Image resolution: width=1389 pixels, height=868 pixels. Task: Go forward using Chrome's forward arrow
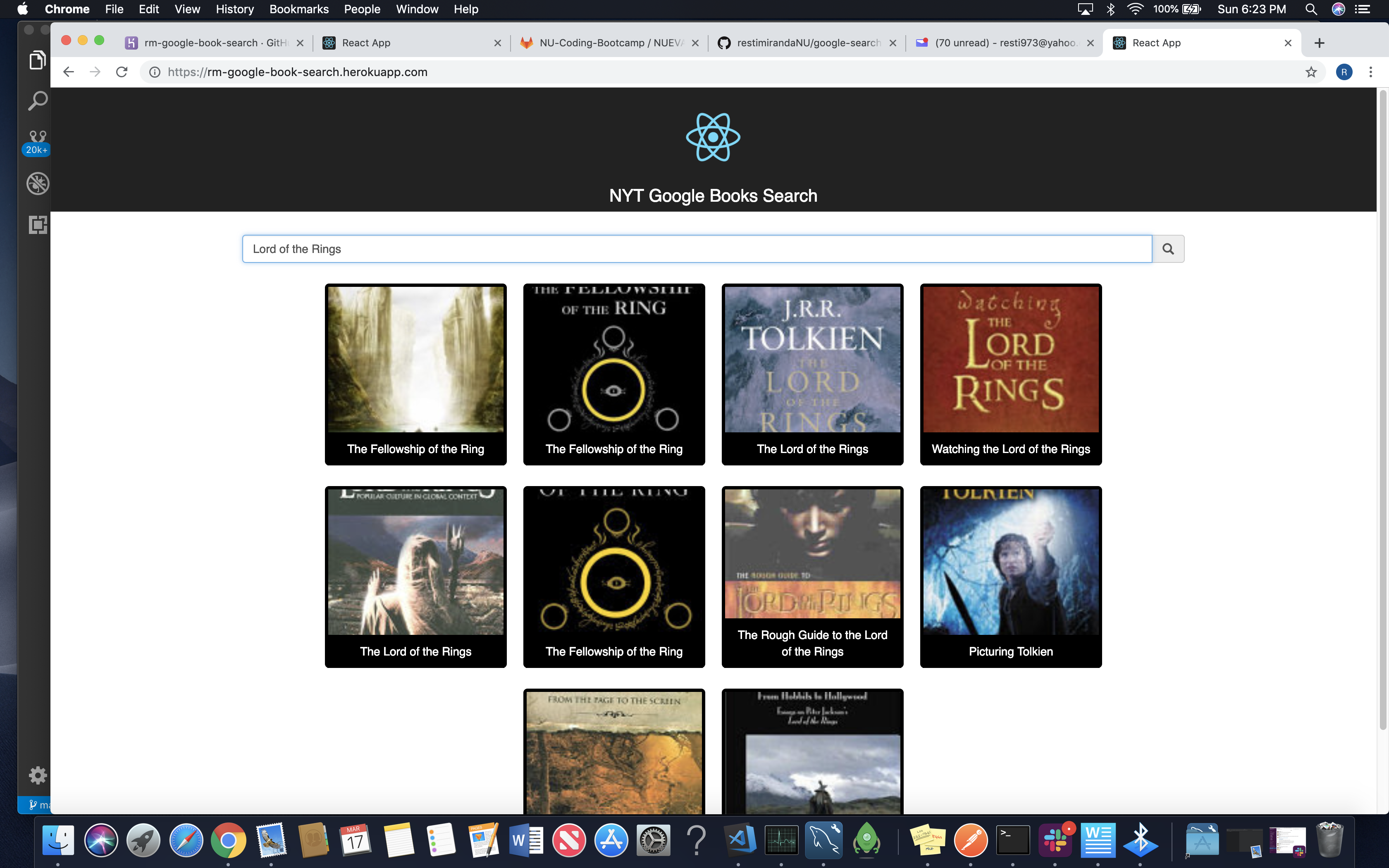tap(95, 72)
